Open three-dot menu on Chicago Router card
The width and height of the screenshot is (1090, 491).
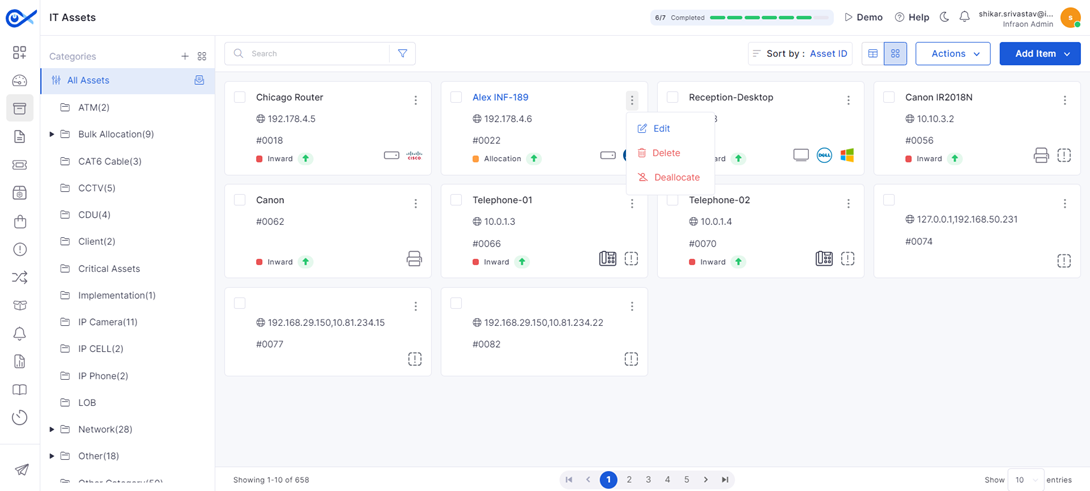coord(416,100)
